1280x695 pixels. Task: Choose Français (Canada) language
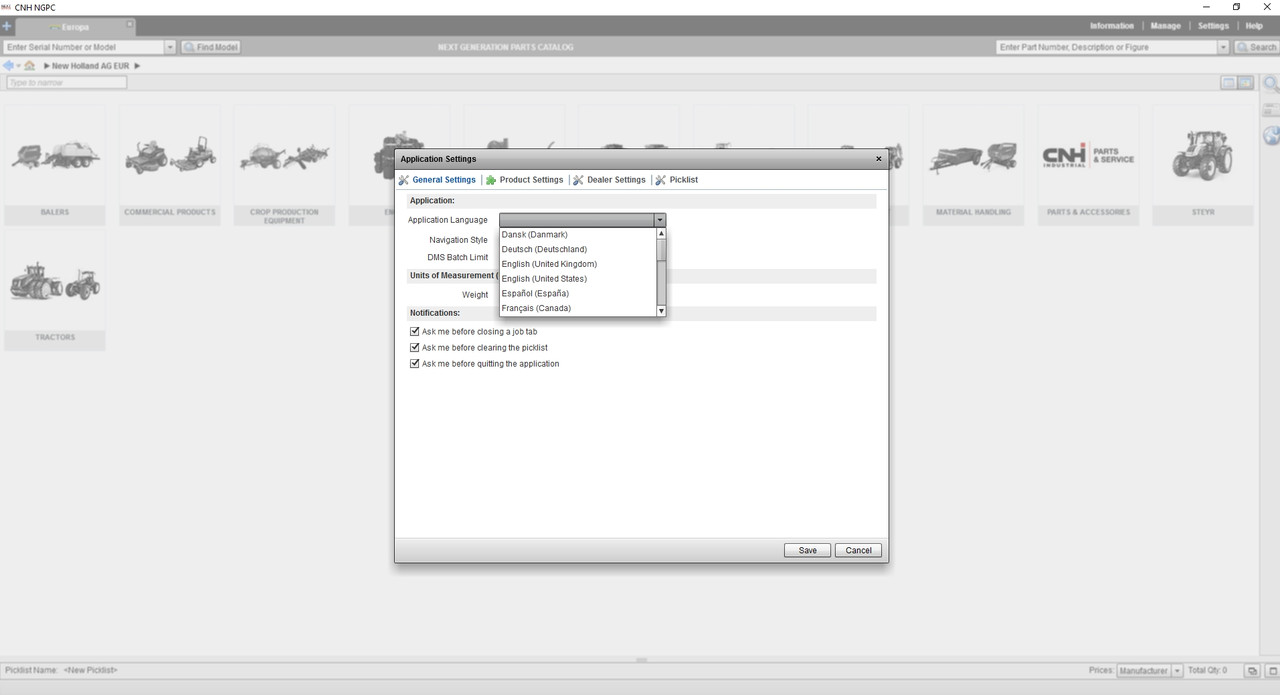coord(578,308)
